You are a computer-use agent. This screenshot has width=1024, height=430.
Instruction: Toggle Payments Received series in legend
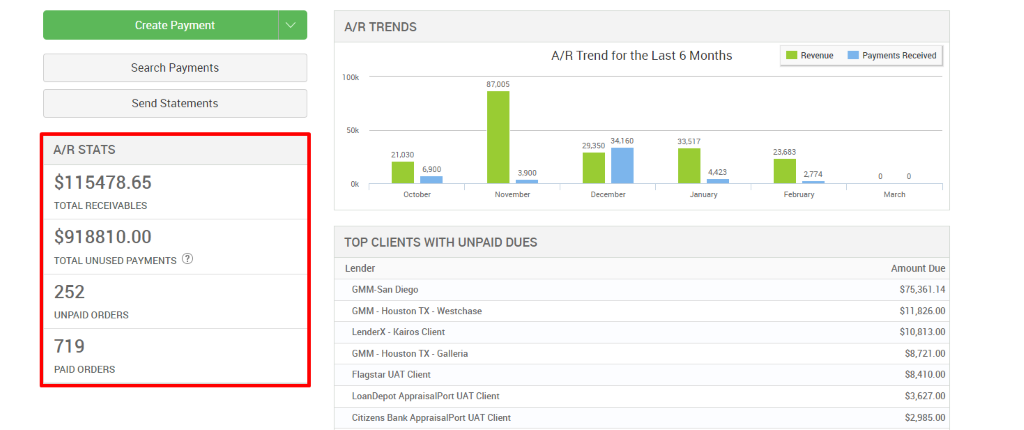pos(892,56)
